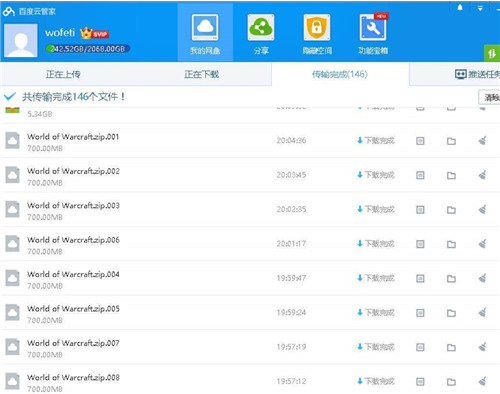Screen dimensions: 500x394
Task: Click the 清除 clear button
Action: pos(489,97)
